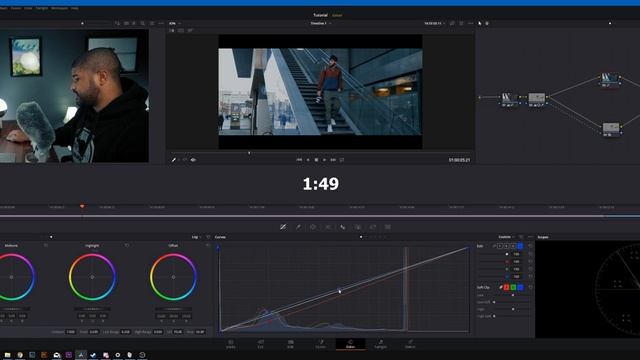Expand the viewer picker tool dropdown arrow

point(179,160)
